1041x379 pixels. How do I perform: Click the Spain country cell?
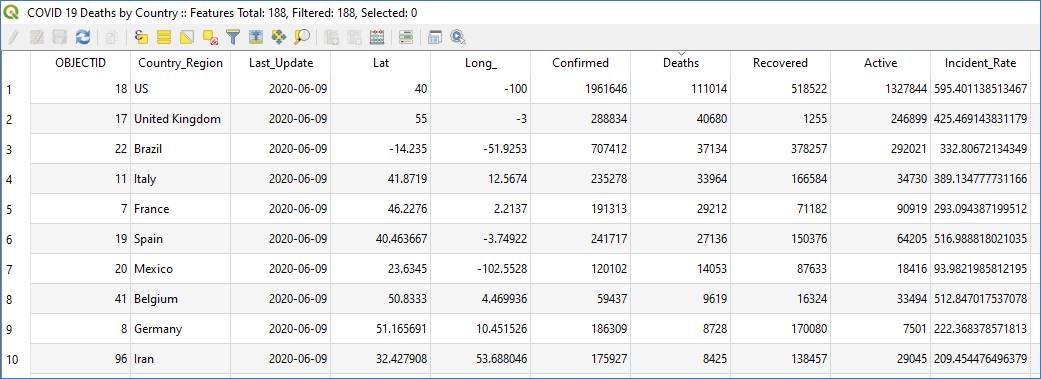[181, 238]
